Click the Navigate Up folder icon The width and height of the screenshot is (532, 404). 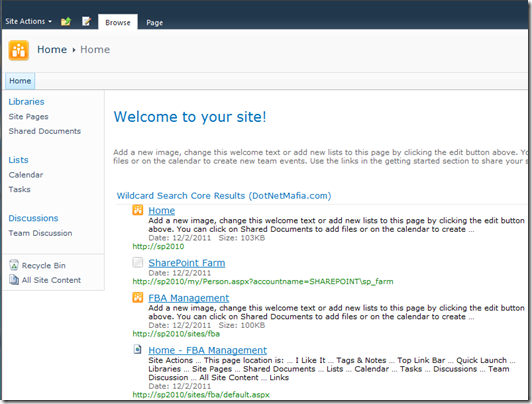66,21
